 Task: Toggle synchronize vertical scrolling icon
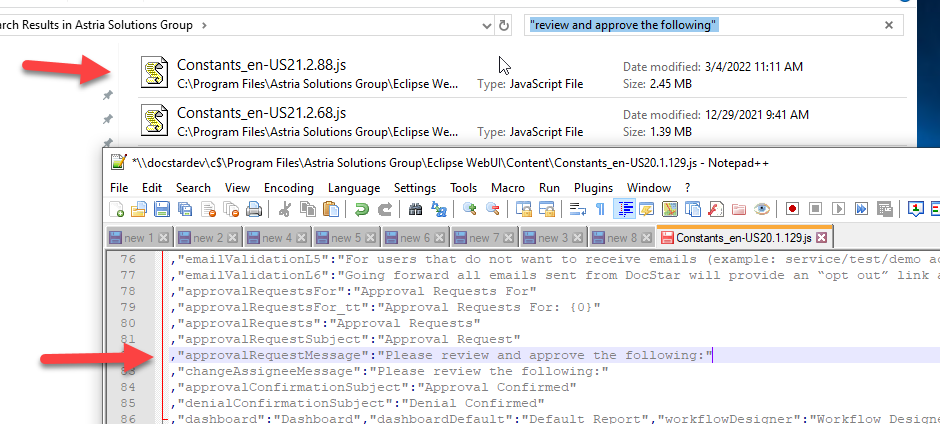pos(524,209)
